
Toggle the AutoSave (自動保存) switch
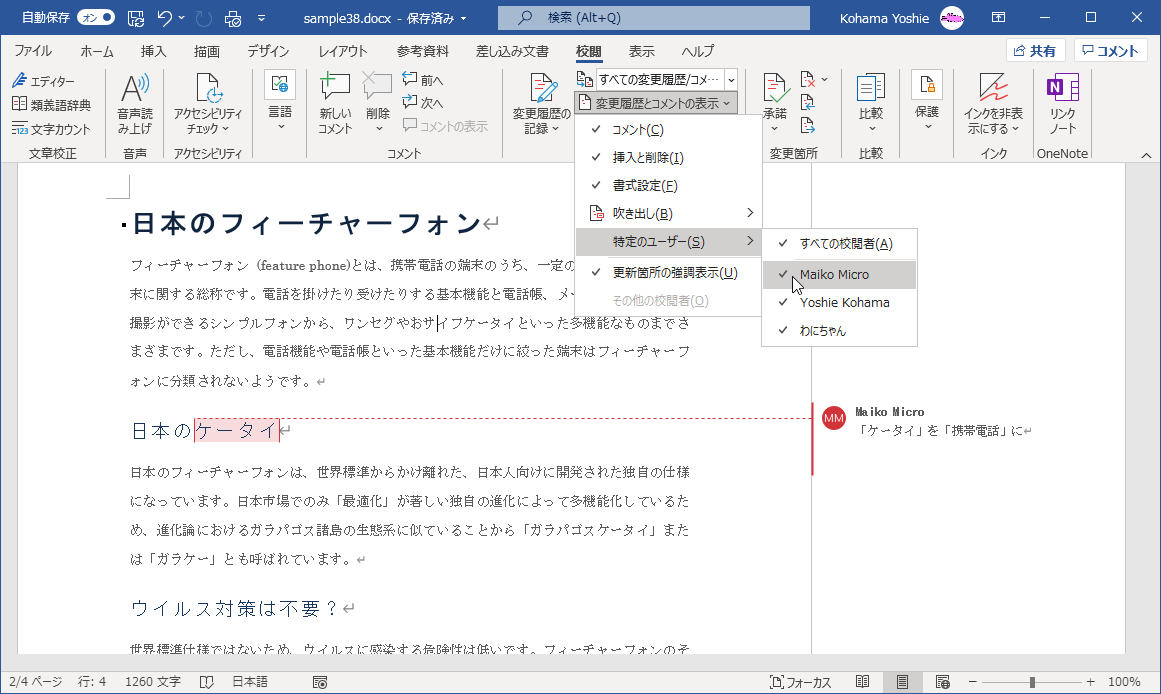(x=94, y=18)
